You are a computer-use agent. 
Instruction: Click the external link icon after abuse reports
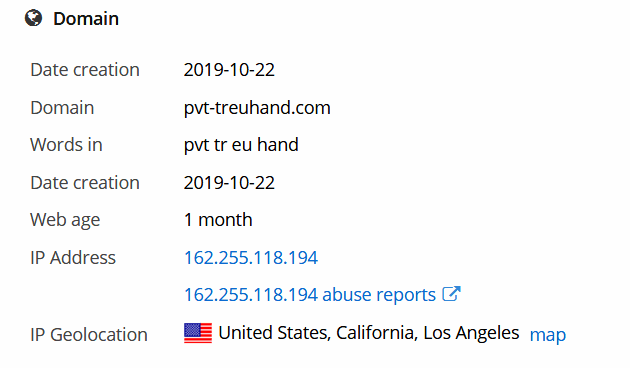click(x=451, y=294)
